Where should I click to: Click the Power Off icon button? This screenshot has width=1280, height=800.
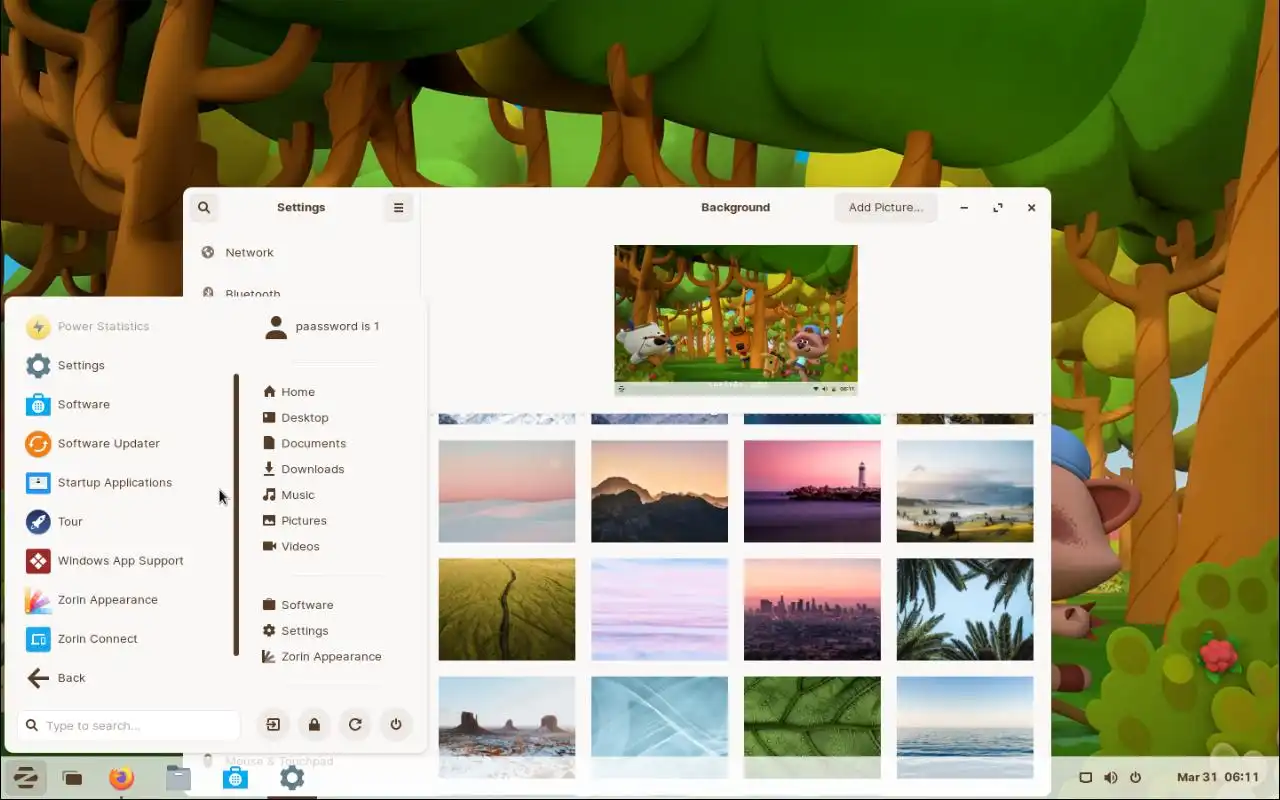pos(396,725)
